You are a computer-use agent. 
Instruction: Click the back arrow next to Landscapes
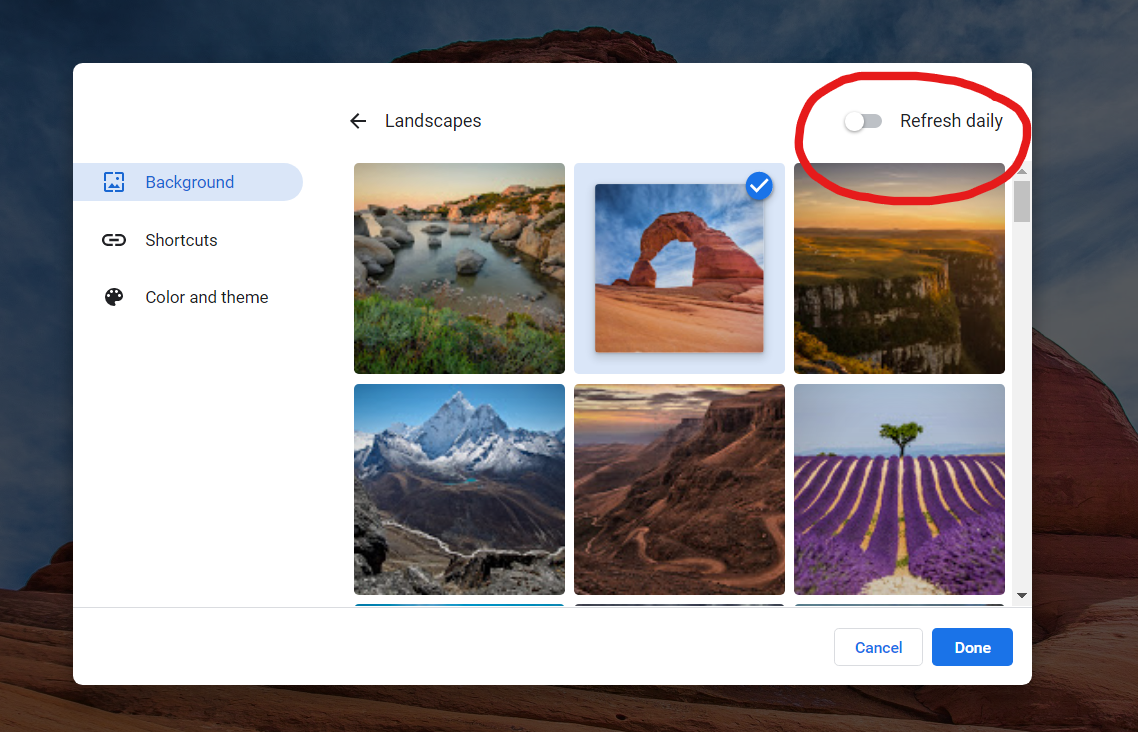(357, 120)
